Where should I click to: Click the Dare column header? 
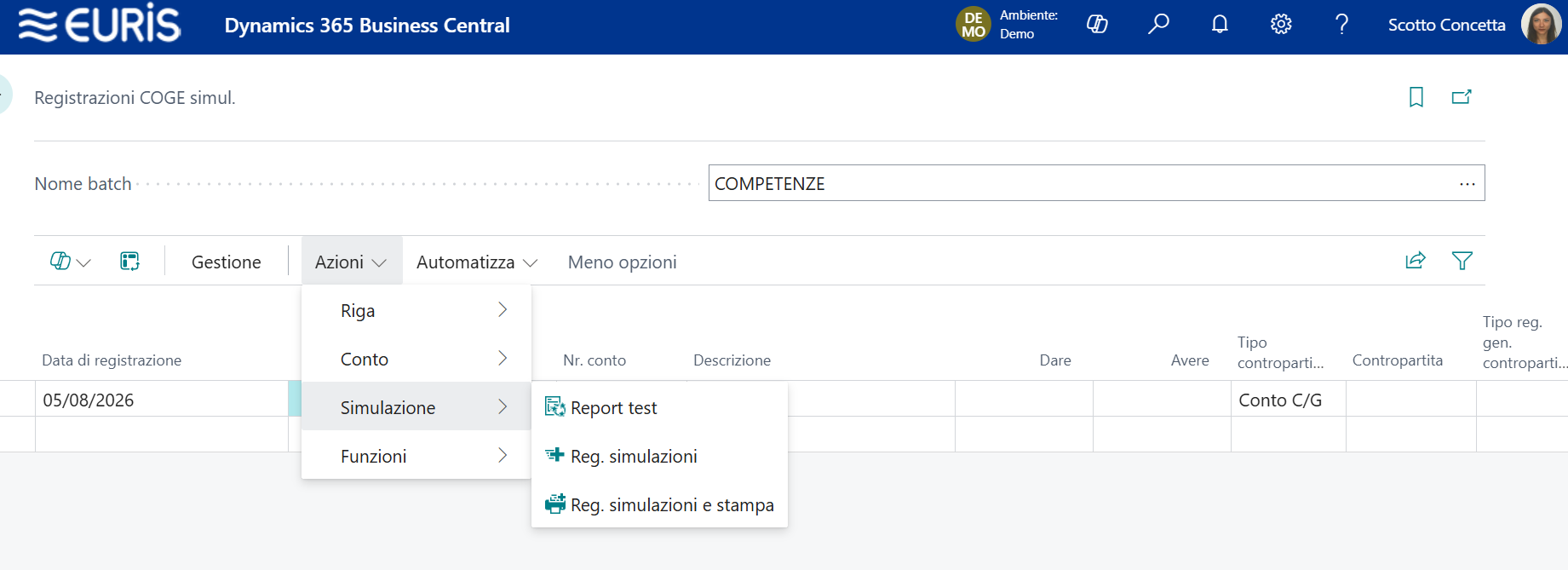(1055, 360)
